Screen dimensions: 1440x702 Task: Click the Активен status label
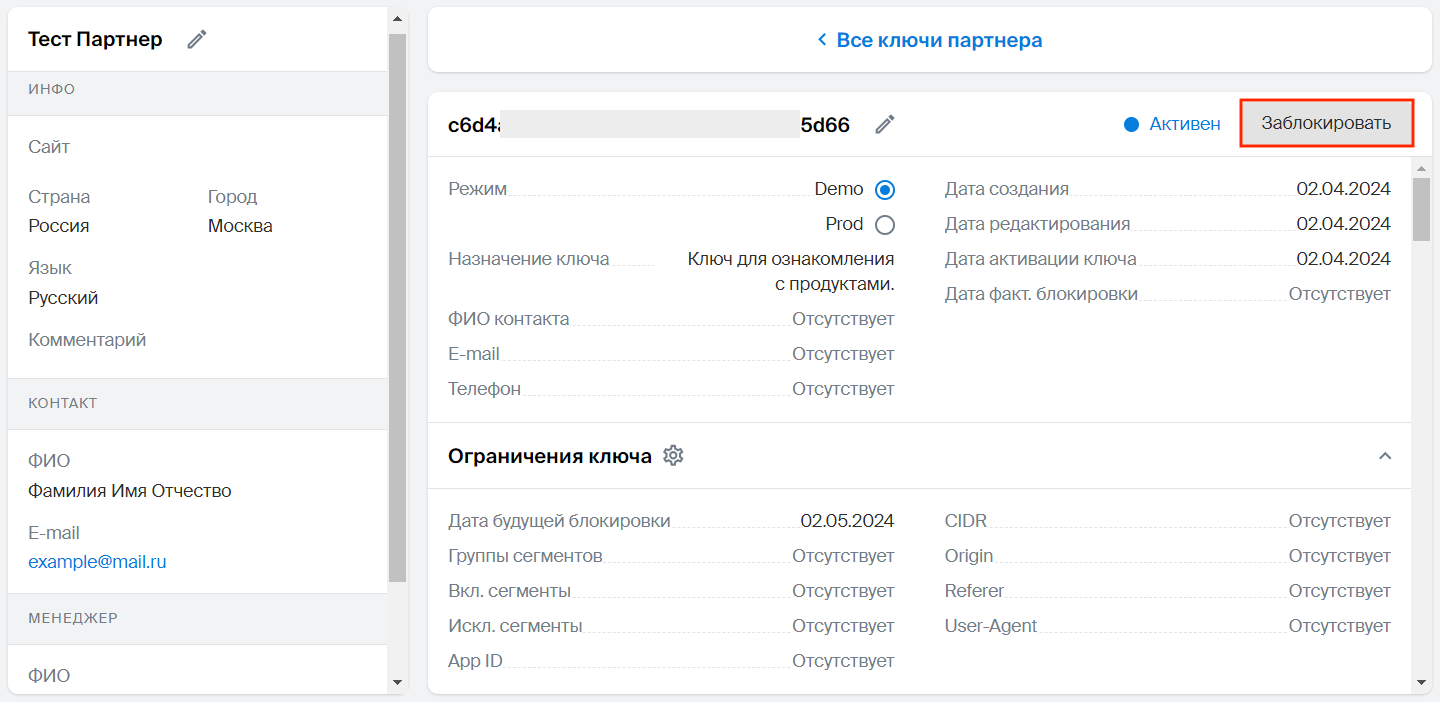coord(1185,125)
